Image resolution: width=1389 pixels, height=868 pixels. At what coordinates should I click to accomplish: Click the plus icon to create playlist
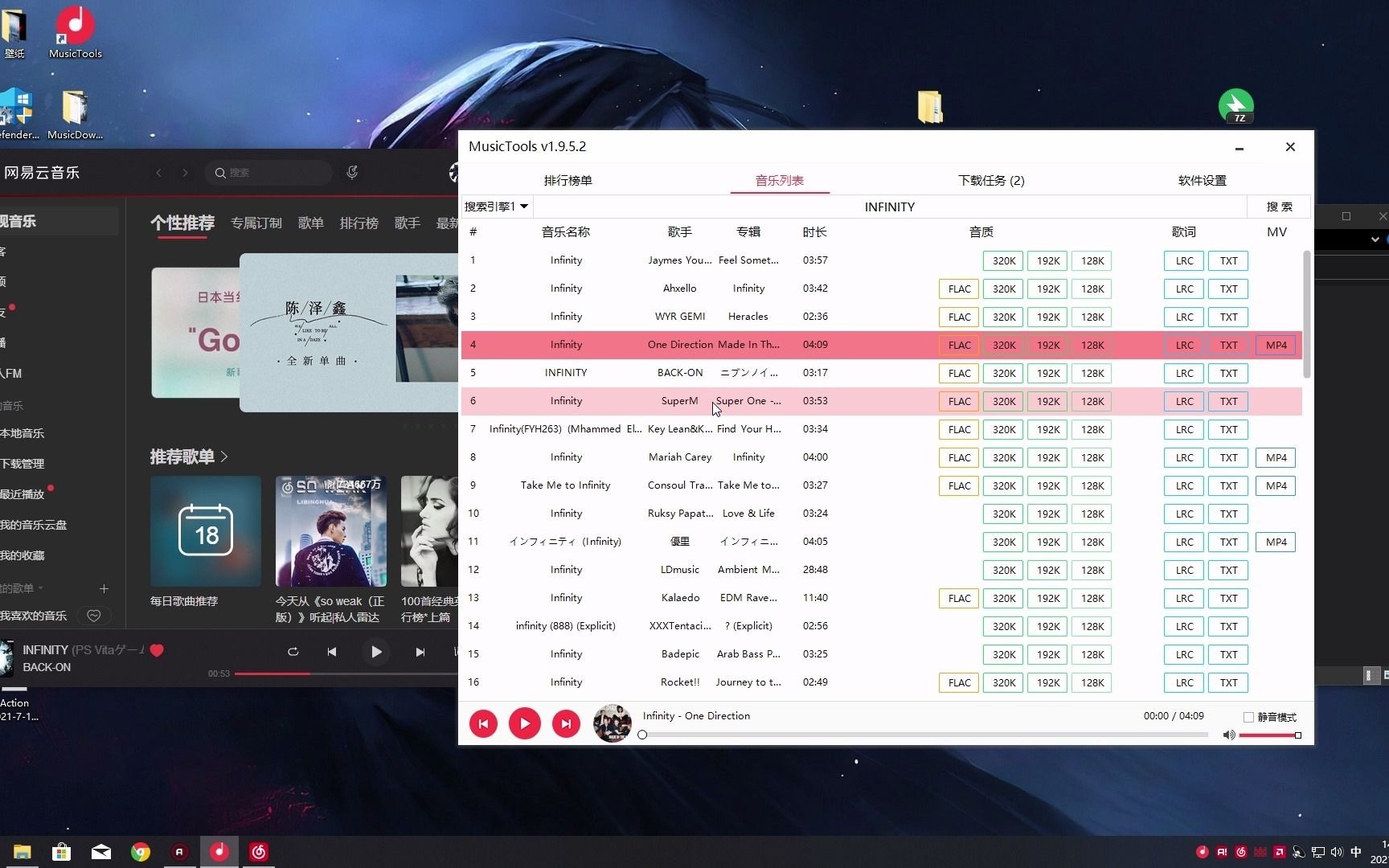104,588
